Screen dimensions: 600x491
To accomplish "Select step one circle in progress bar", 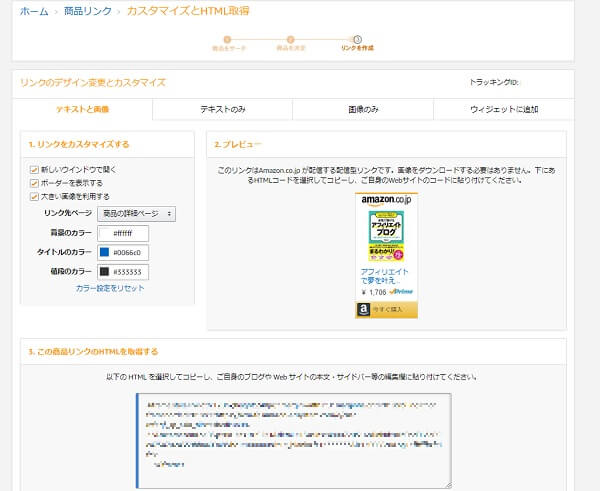I will pos(227,39).
